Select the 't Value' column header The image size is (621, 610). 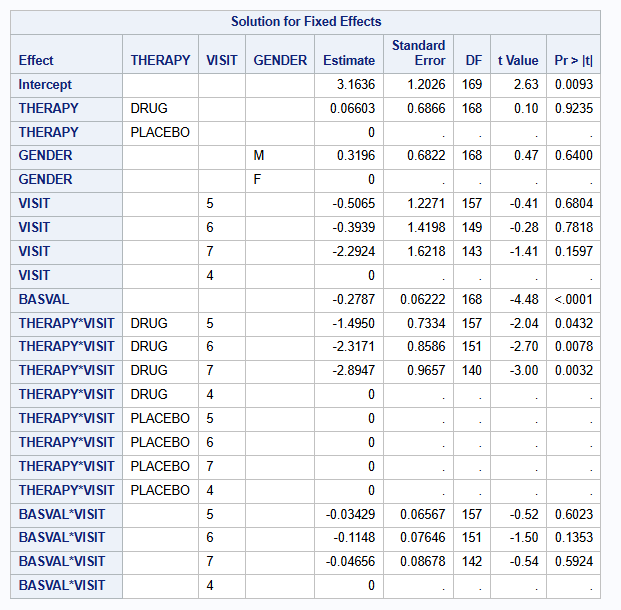(518, 61)
